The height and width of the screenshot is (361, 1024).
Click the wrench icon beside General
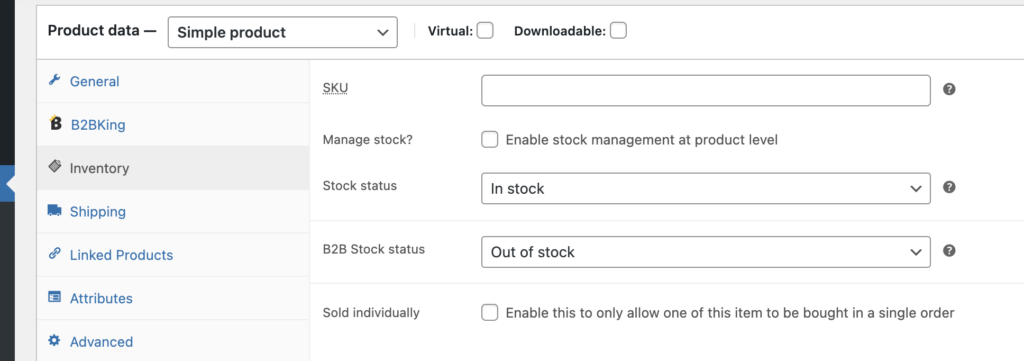[55, 80]
